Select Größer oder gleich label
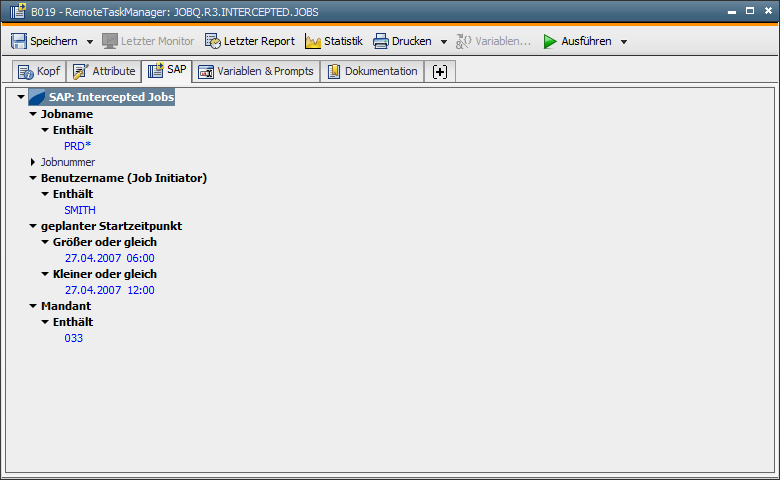The image size is (780, 480). click(105, 242)
